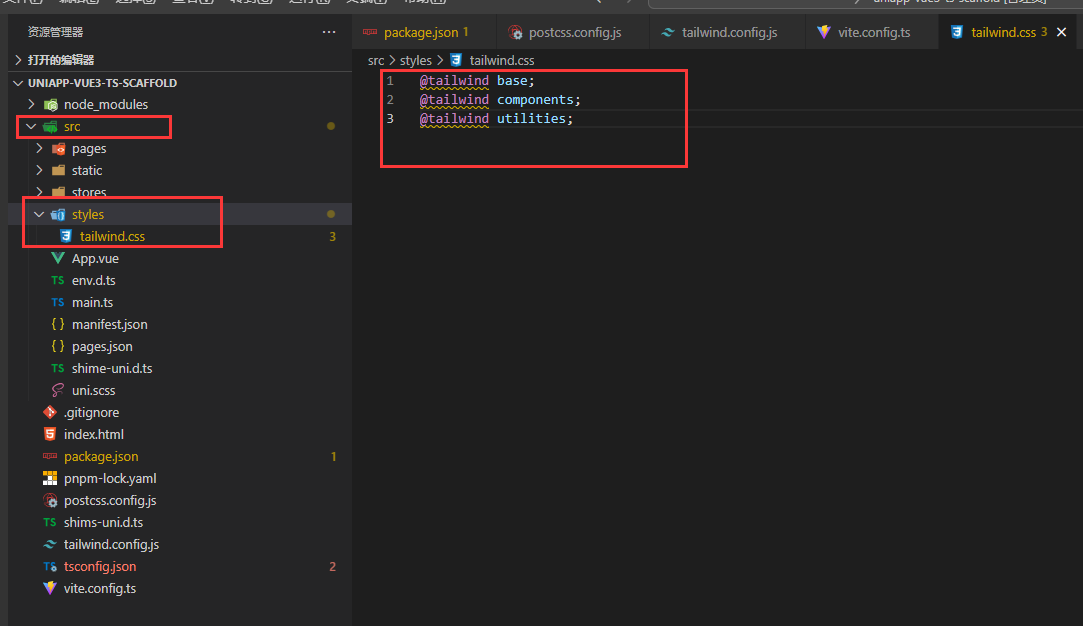Open the pnpm-lock.yaml file

110,478
